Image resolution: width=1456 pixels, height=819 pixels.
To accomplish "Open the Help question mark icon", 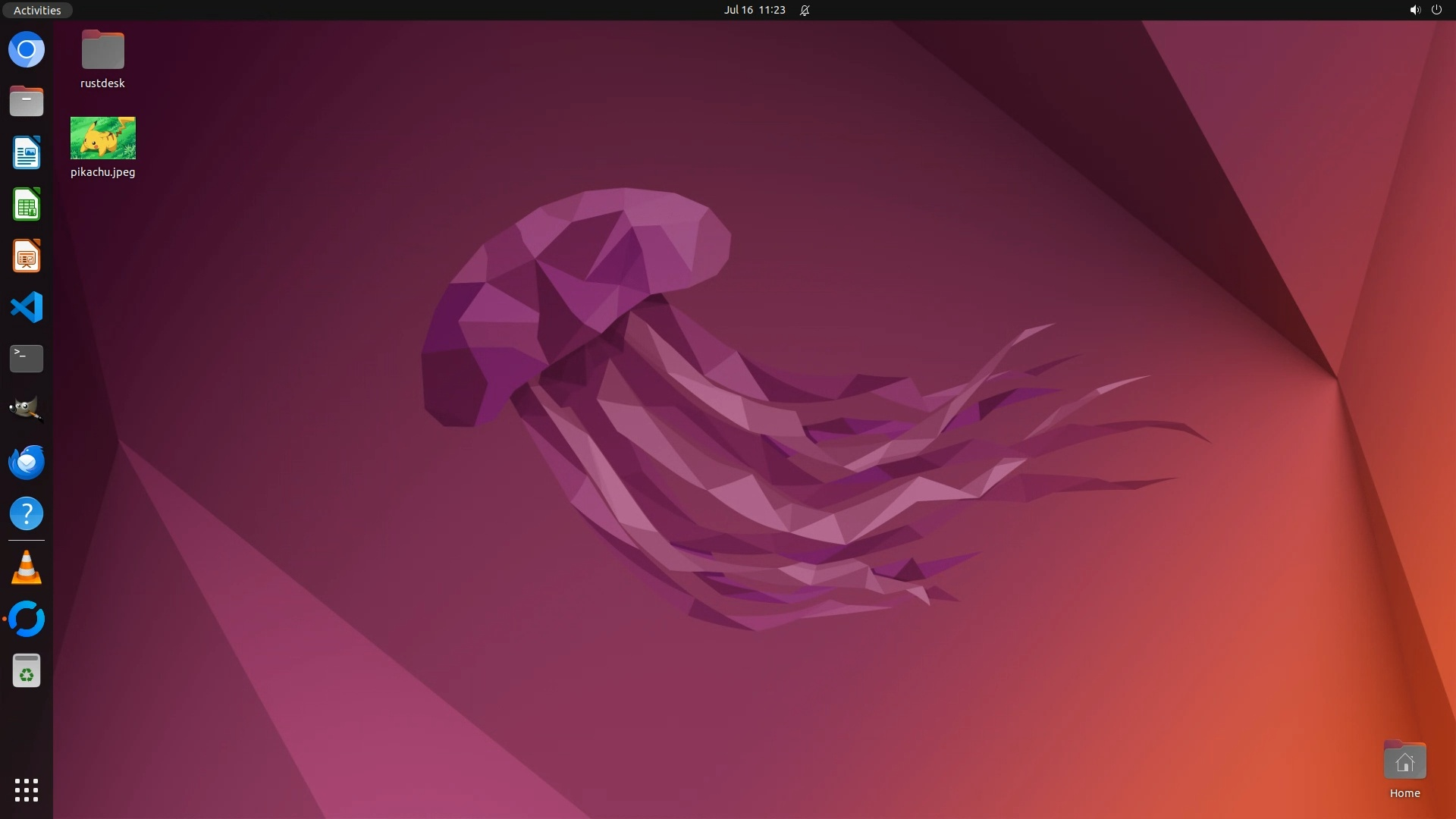I will 27,514.
